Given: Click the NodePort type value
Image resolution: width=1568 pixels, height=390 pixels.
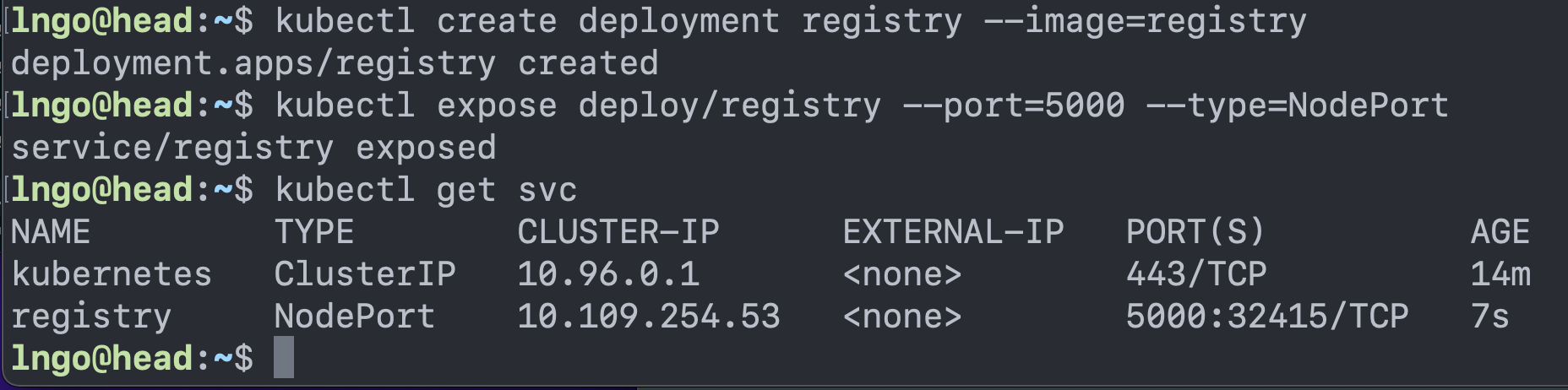Looking at the screenshot, I should [x=355, y=317].
